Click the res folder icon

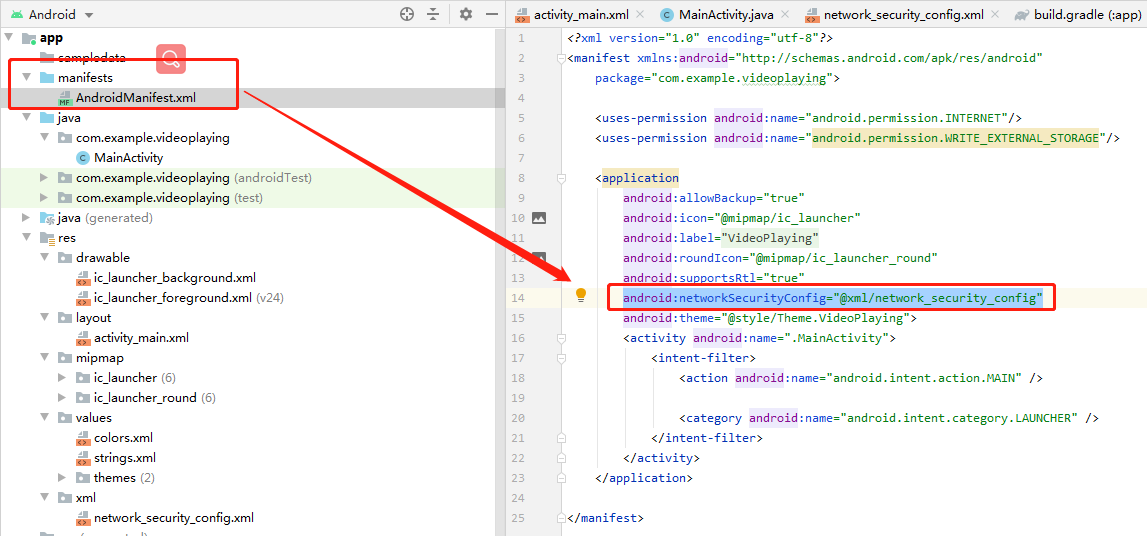pyautogui.click(x=47, y=238)
